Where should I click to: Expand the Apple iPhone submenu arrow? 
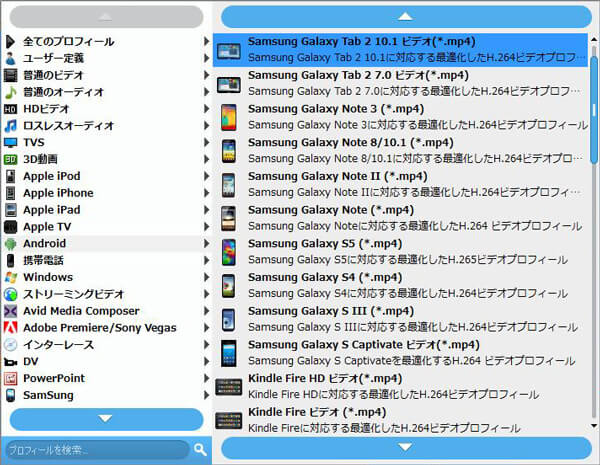[206, 193]
